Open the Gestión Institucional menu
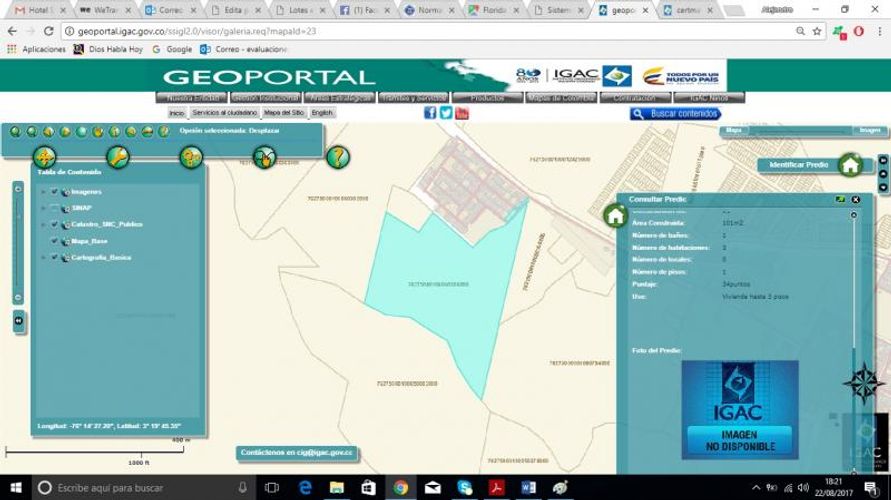This screenshot has height=500, width=891. pos(265,98)
